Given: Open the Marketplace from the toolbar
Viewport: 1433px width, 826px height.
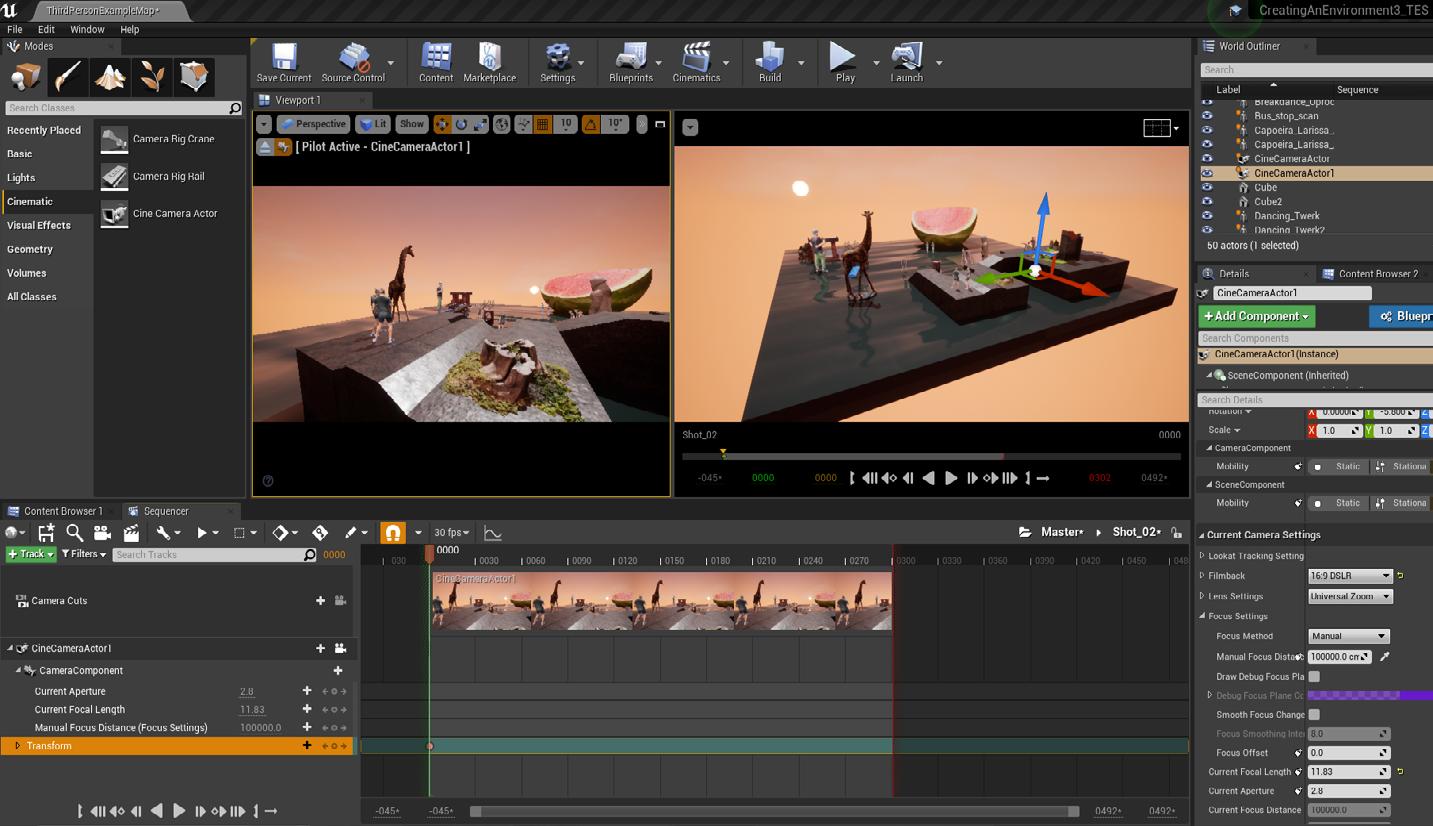Looking at the screenshot, I should (489, 61).
